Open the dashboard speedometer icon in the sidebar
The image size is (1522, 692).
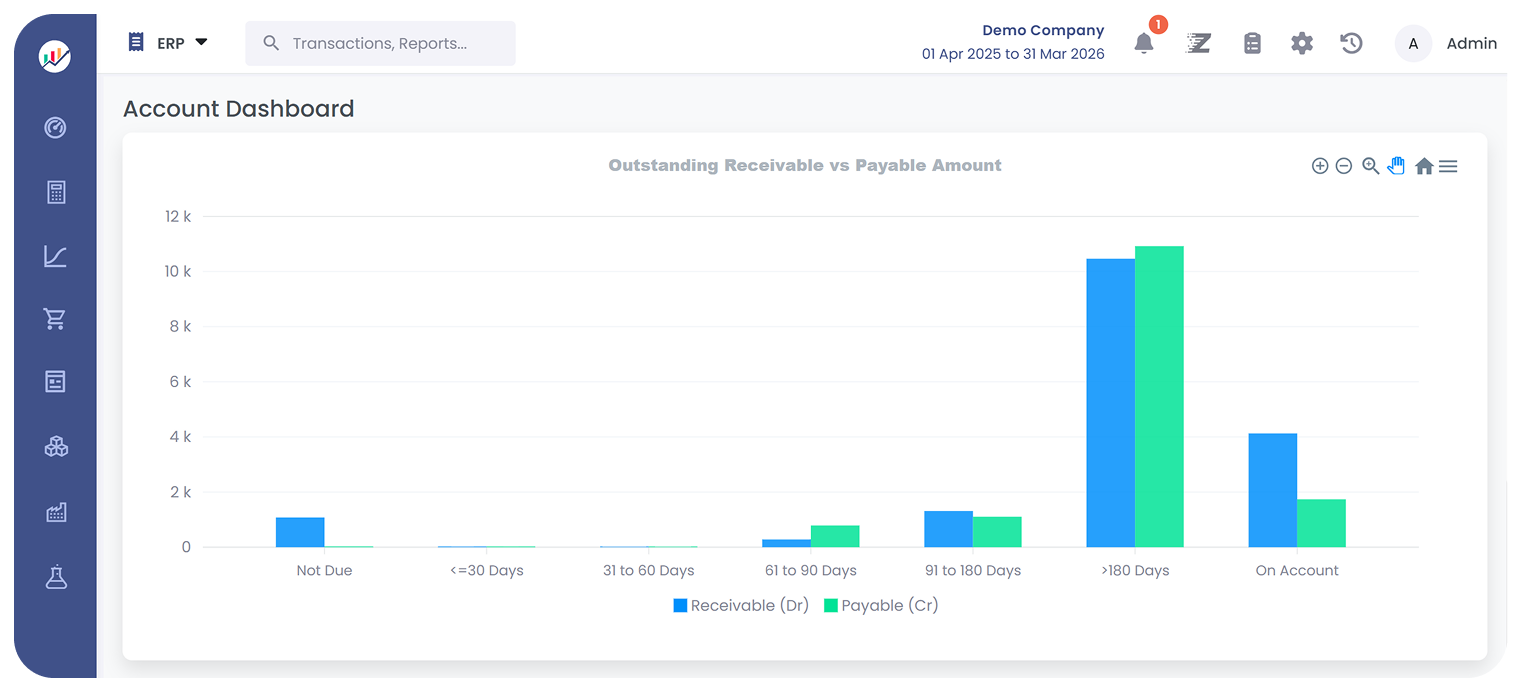point(55,128)
